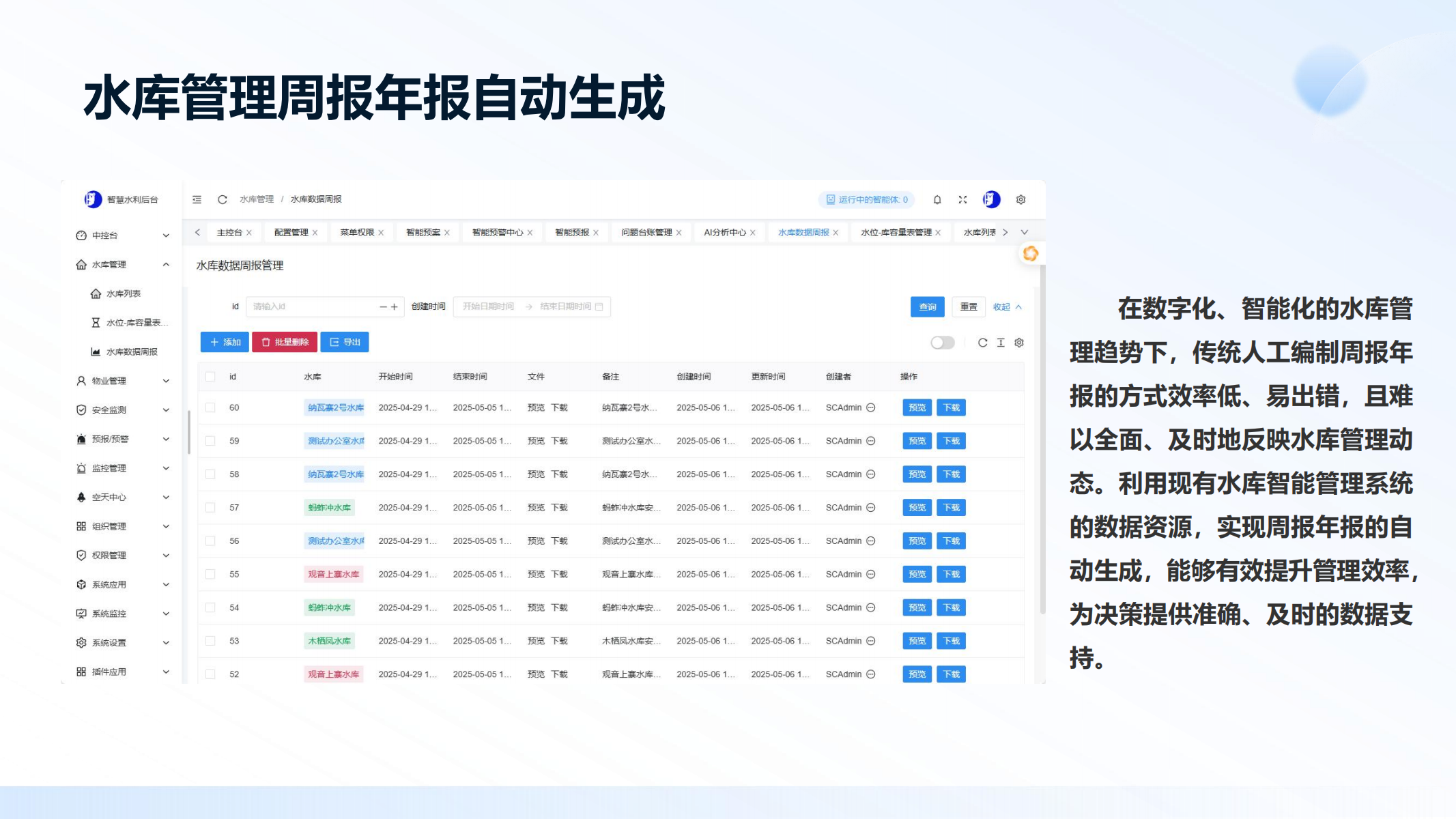Switch to the AI分析中心 tab
The image size is (1456, 819).
pos(724,233)
